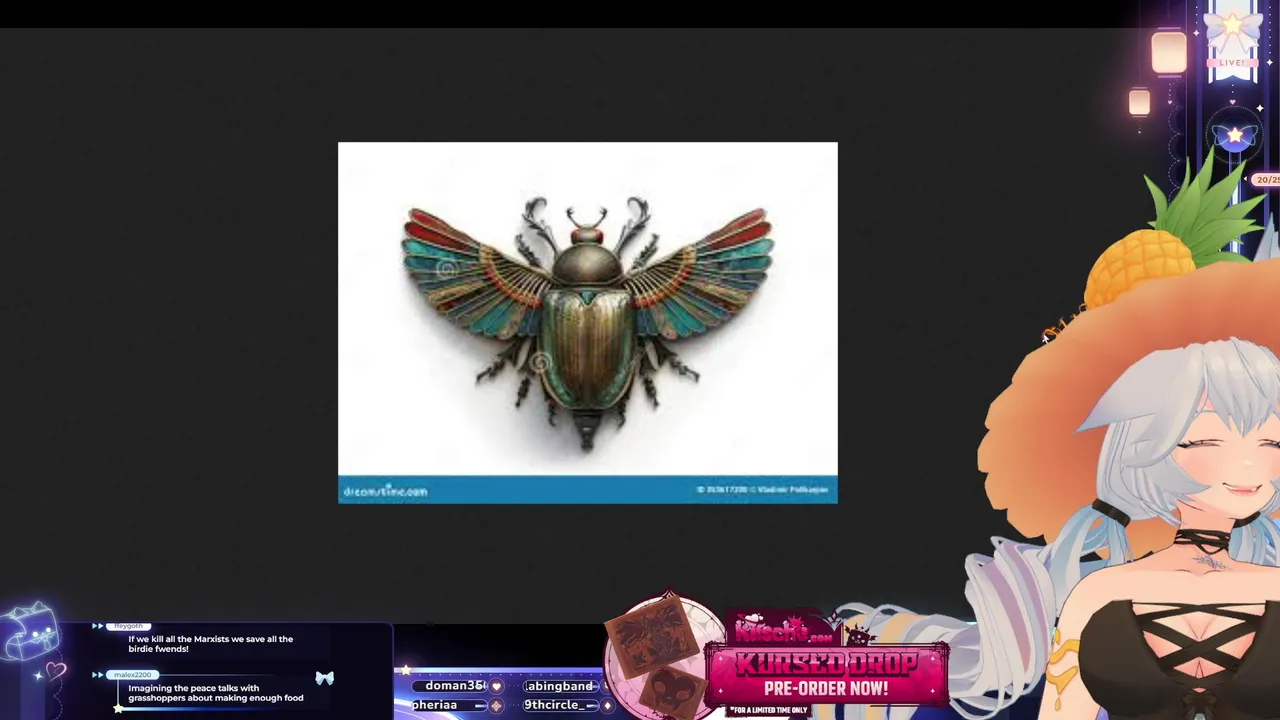
Task: Click the heart badge beside doman36
Action: point(496,687)
